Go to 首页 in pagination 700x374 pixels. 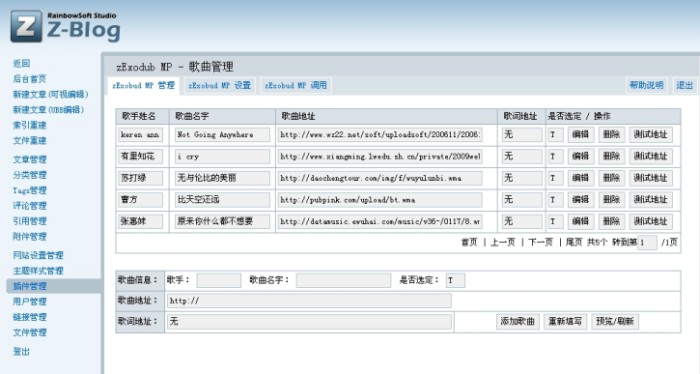tap(469, 242)
